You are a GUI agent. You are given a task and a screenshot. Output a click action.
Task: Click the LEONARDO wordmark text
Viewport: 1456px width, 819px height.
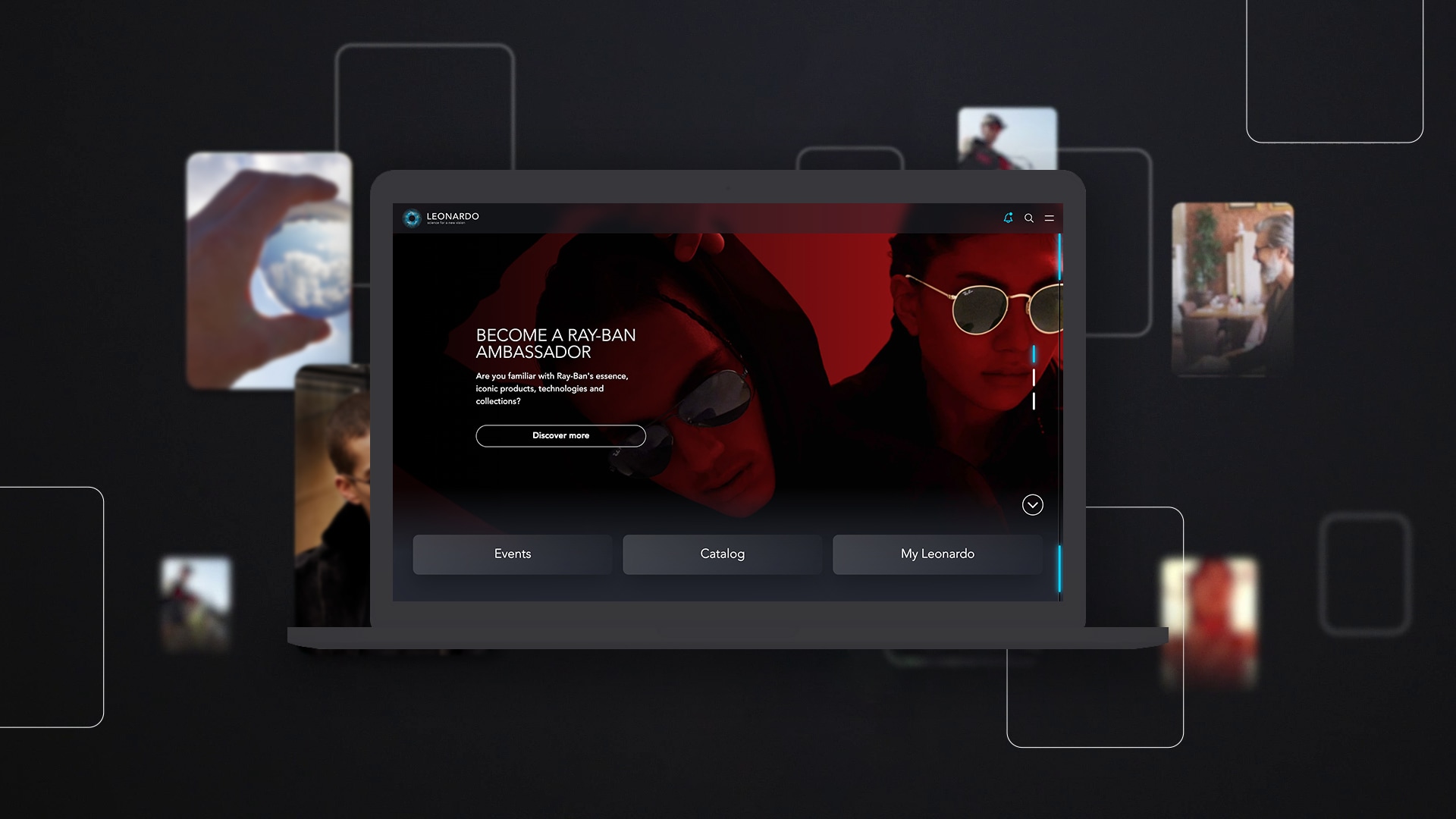[453, 216]
